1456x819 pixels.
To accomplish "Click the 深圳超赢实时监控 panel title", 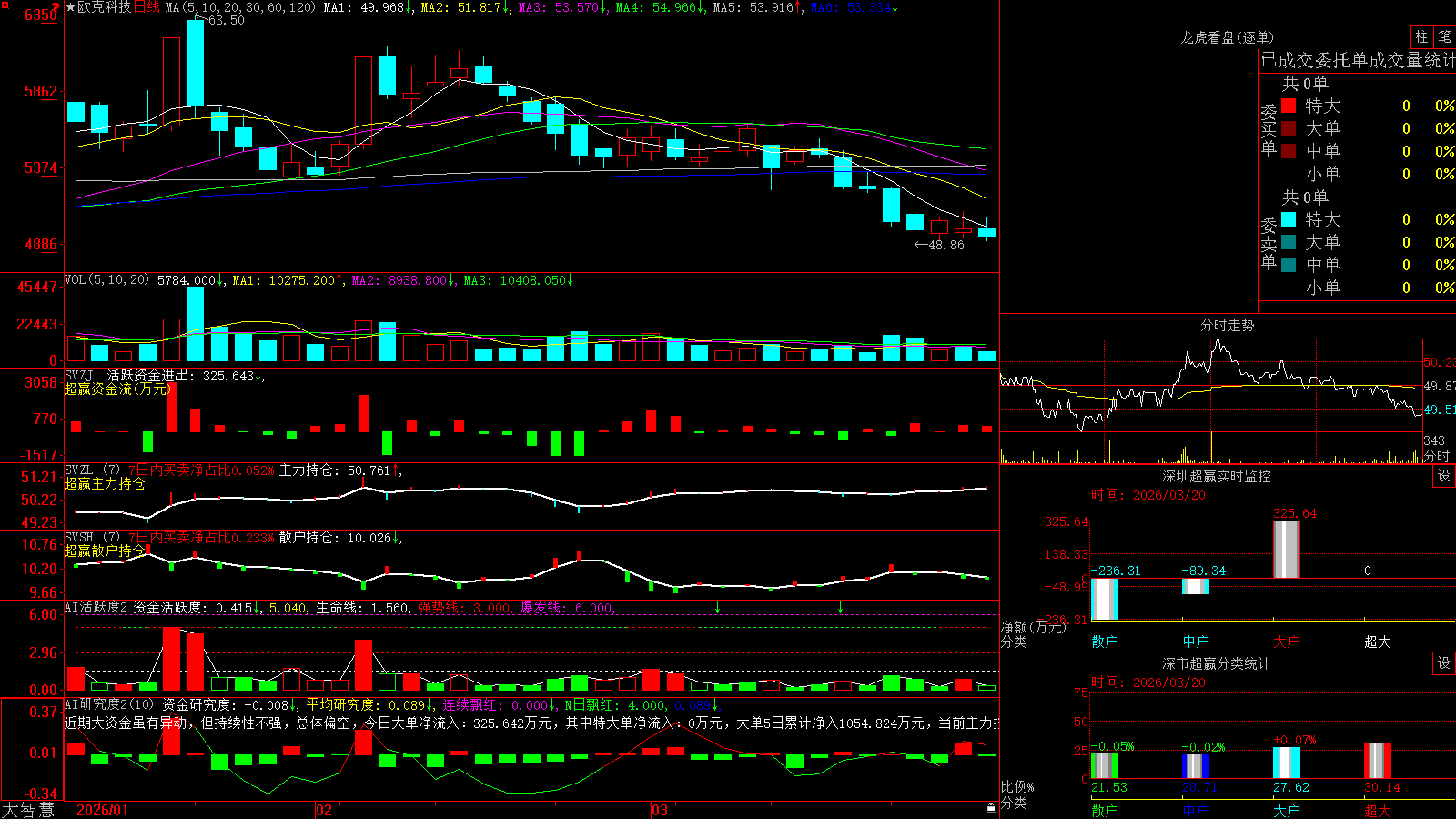I will click(1217, 476).
